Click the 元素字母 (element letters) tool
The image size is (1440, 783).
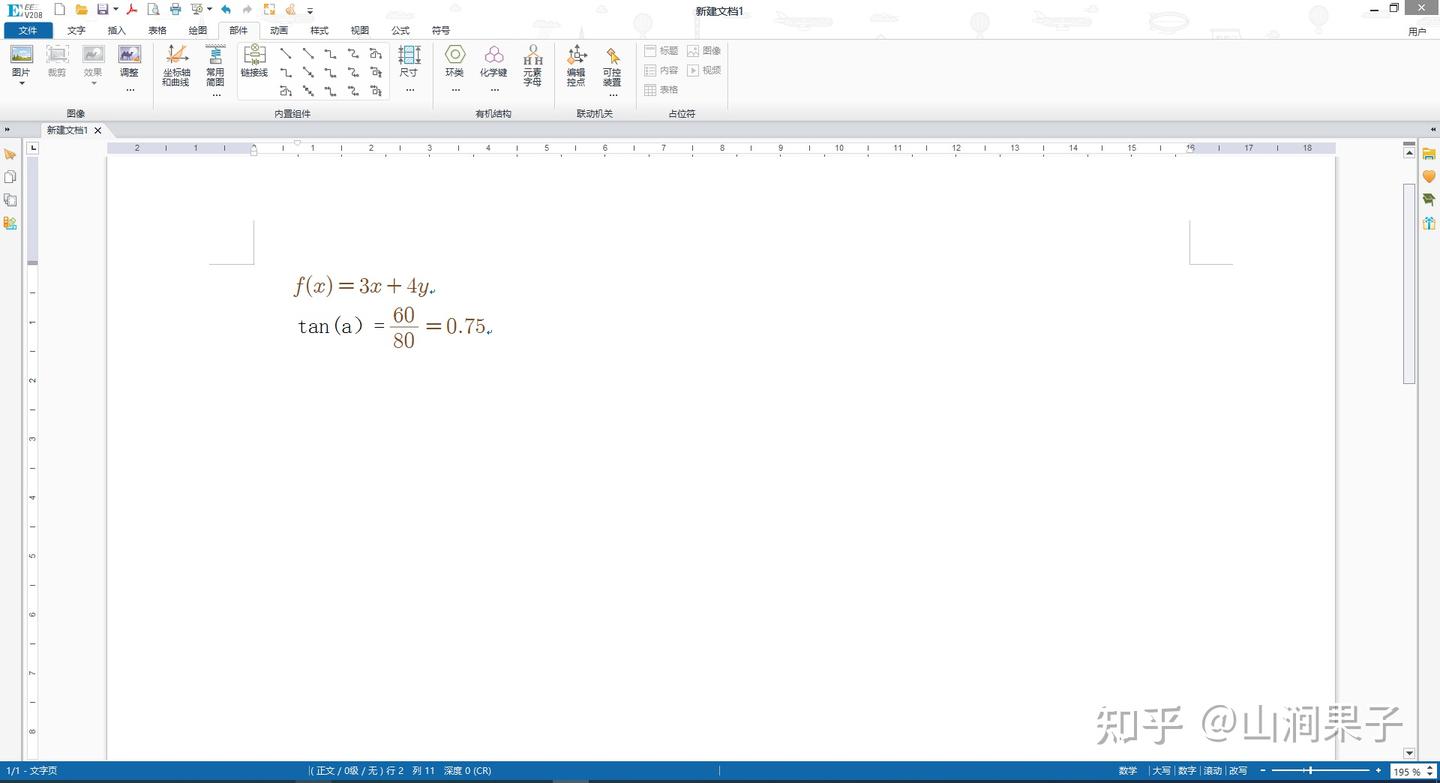pos(533,65)
